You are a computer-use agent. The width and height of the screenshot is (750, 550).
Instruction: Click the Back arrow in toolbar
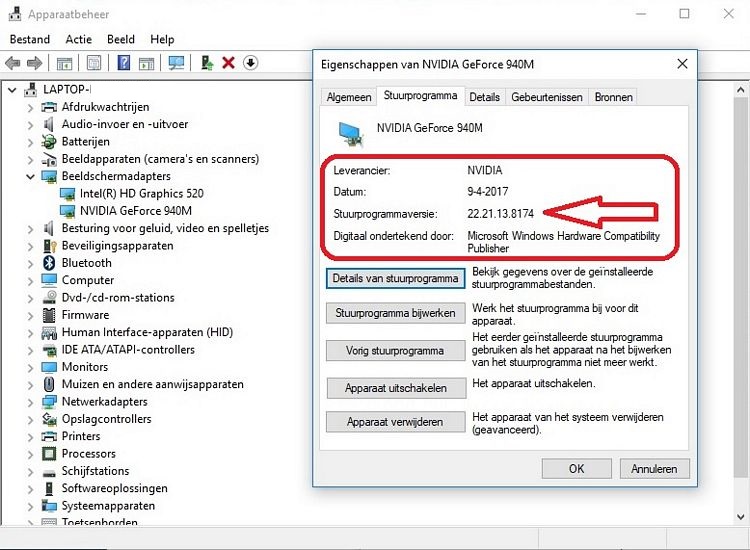point(13,63)
